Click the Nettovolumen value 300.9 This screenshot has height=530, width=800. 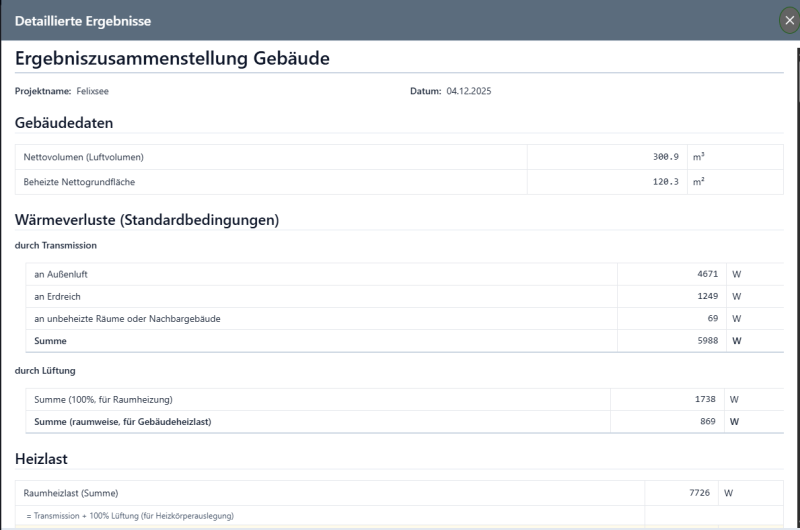[665, 157]
